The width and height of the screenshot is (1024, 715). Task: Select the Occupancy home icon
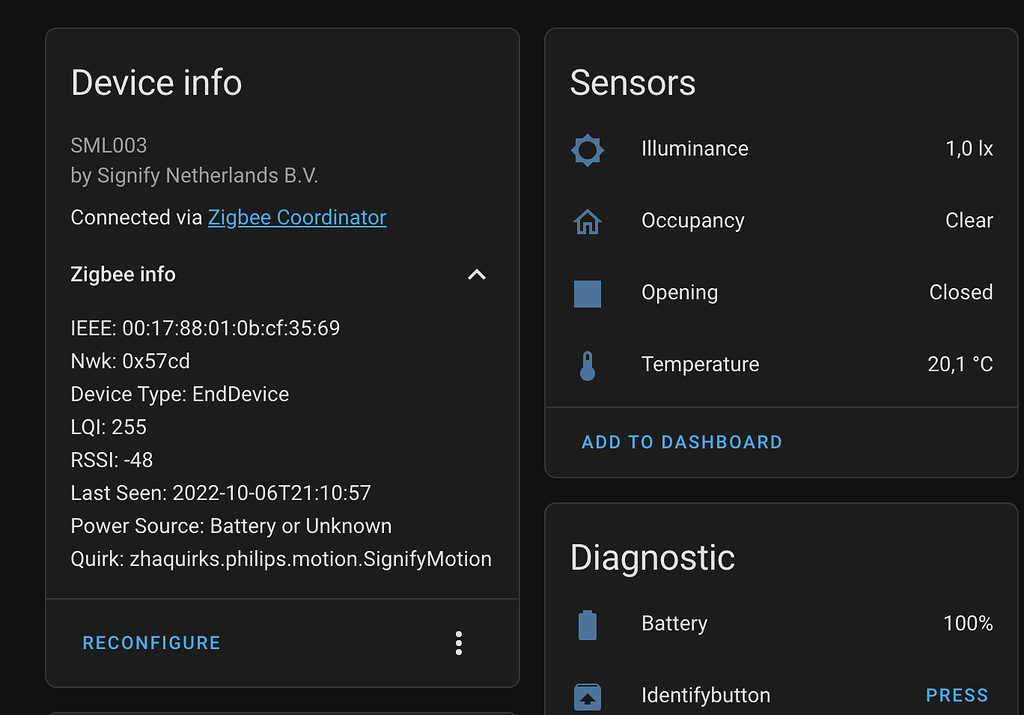pos(587,221)
